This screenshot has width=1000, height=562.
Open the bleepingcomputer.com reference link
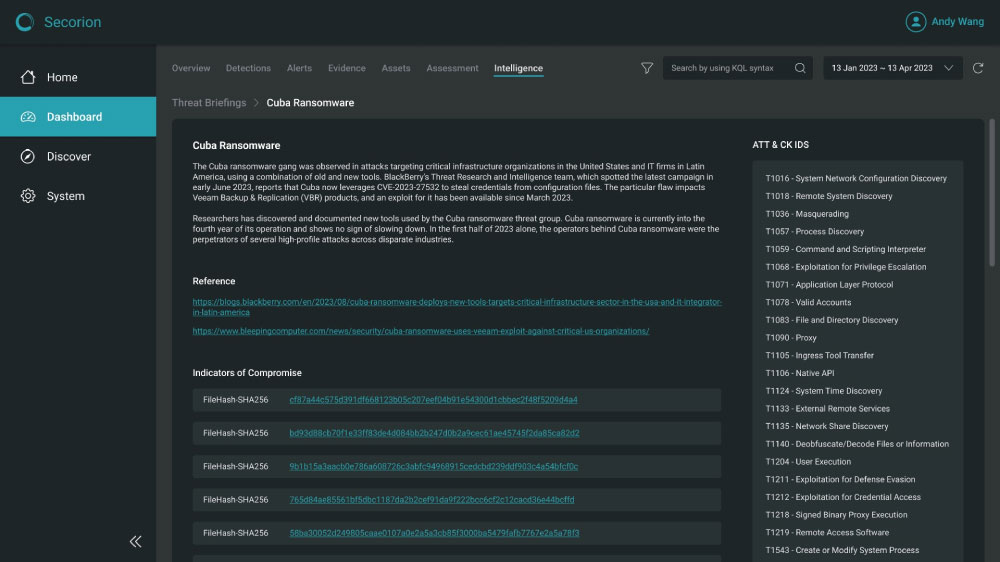(421, 331)
